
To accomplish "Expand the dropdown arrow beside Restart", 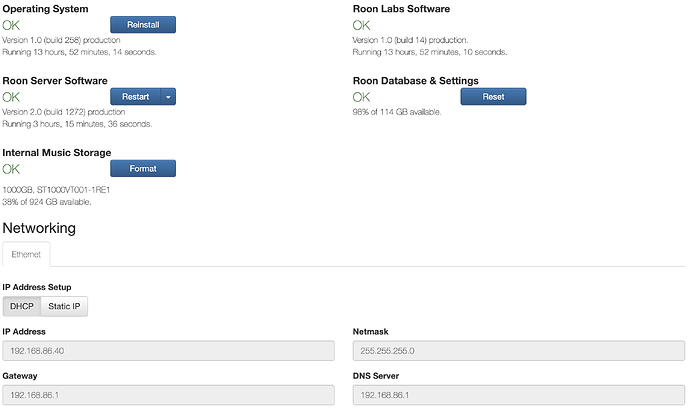I will tap(168, 96).
